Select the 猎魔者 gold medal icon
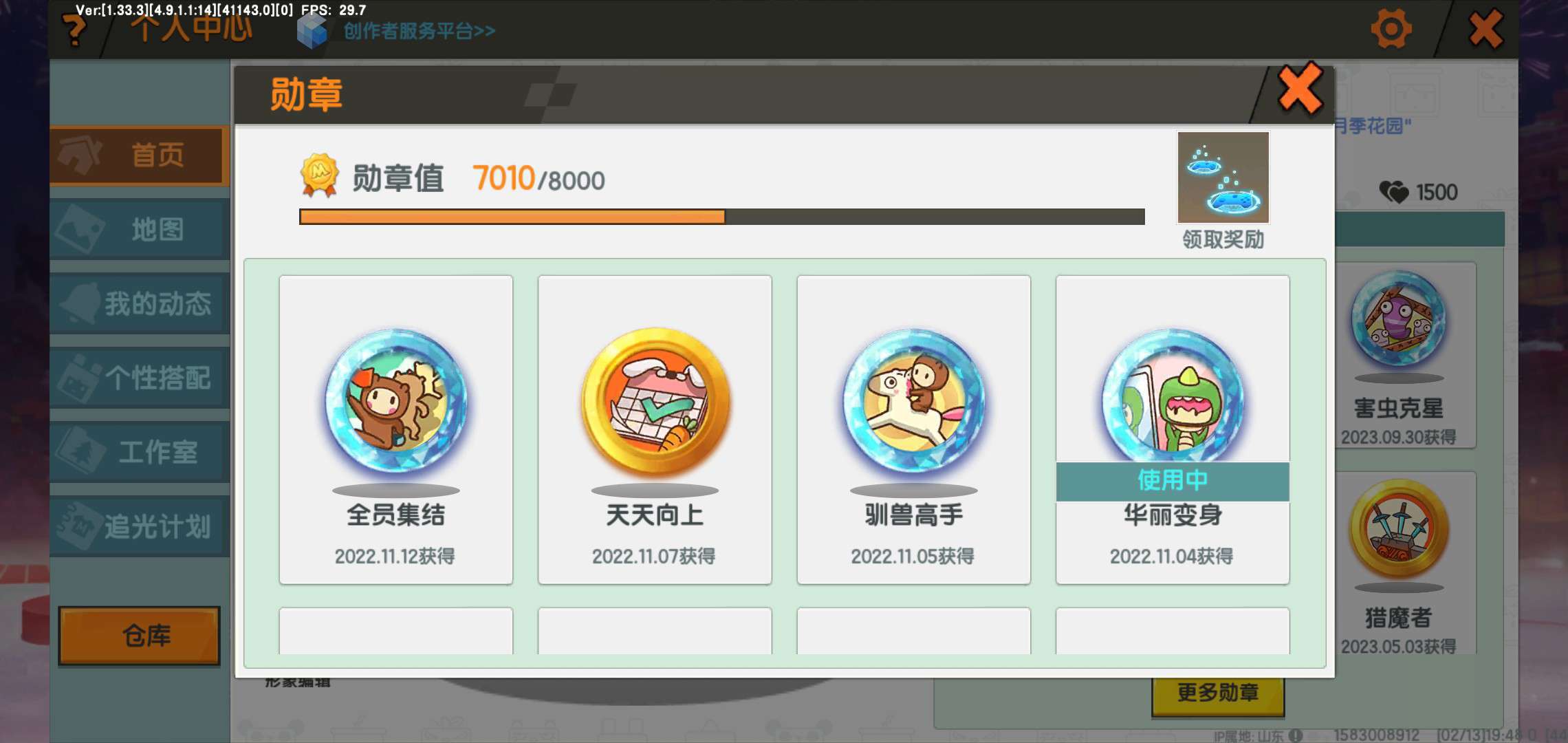 (1398, 529)
